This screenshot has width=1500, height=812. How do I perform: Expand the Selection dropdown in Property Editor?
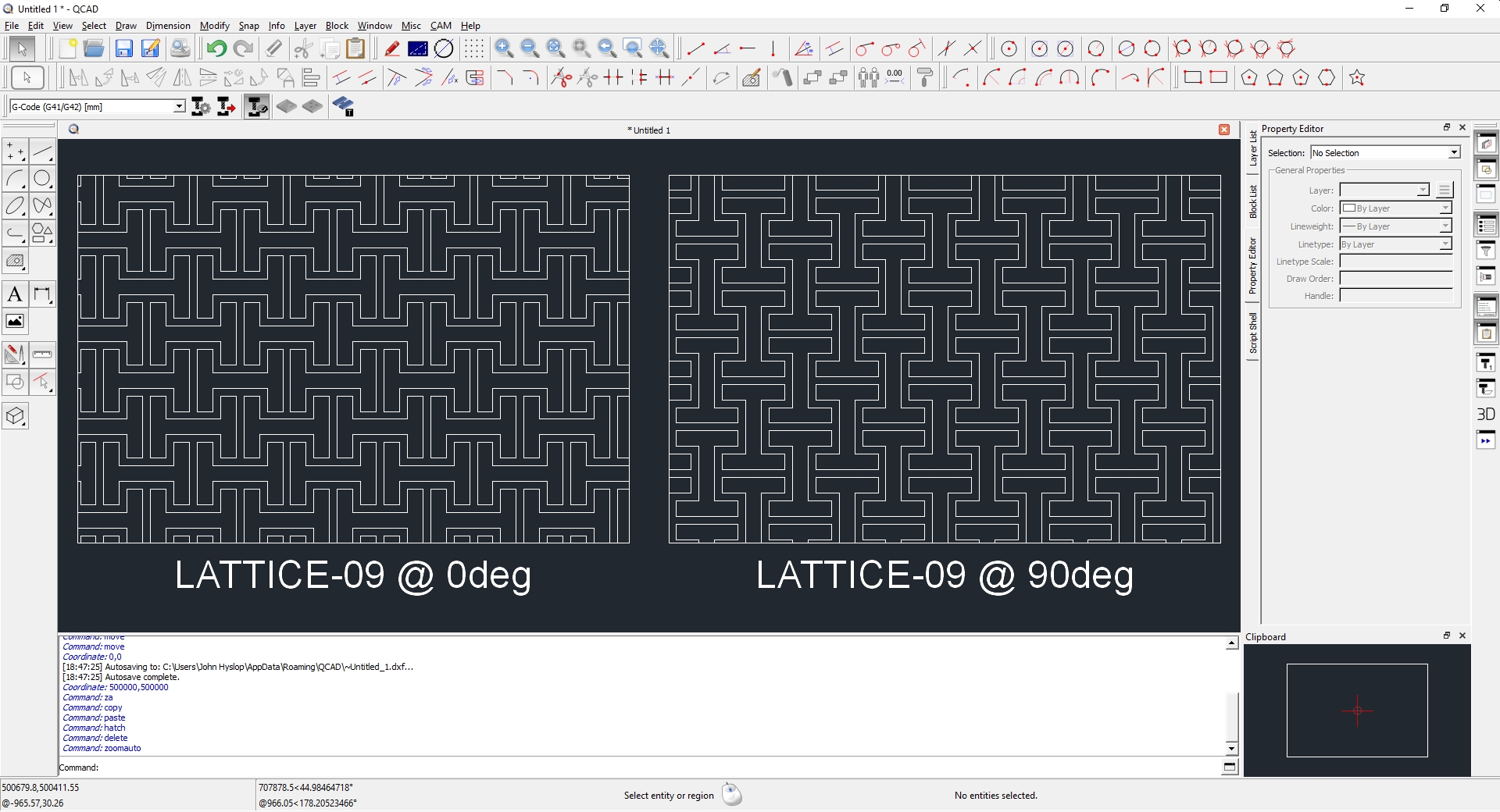[x=1453, y=153]
